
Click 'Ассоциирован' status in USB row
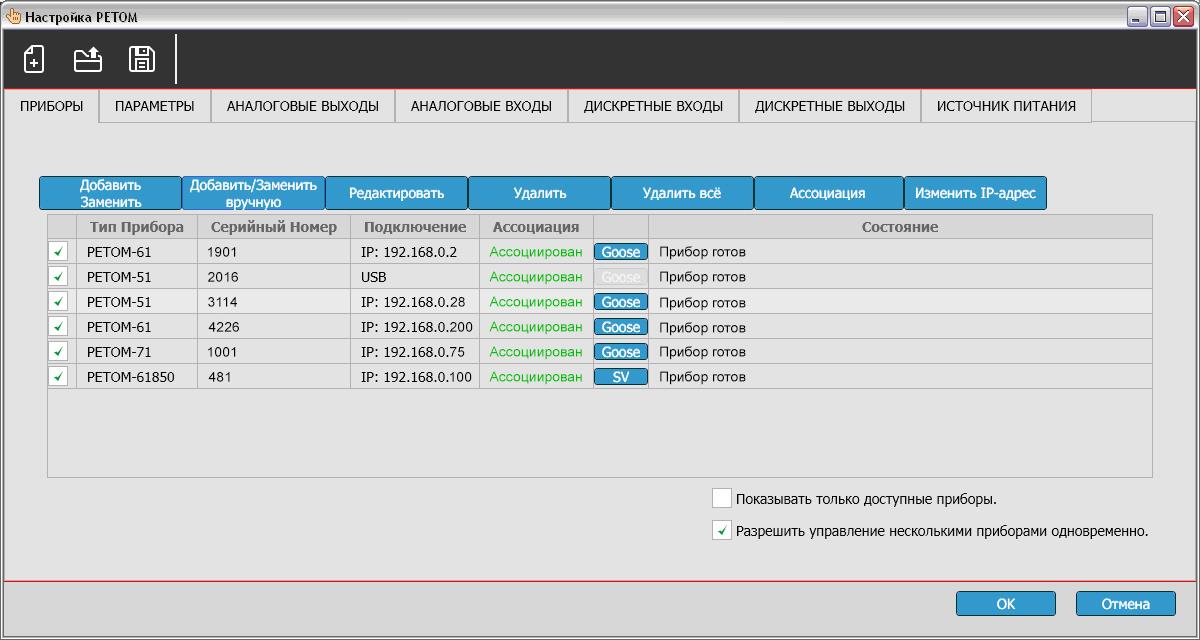pyautogui.click(x=536, y=277)
